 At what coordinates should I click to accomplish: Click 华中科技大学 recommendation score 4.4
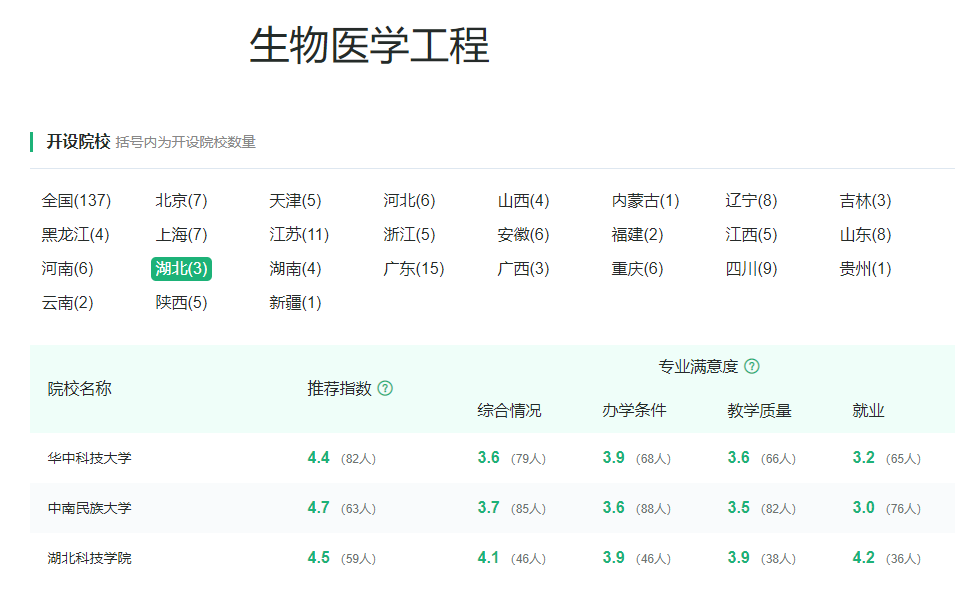[x=318, y=458]
